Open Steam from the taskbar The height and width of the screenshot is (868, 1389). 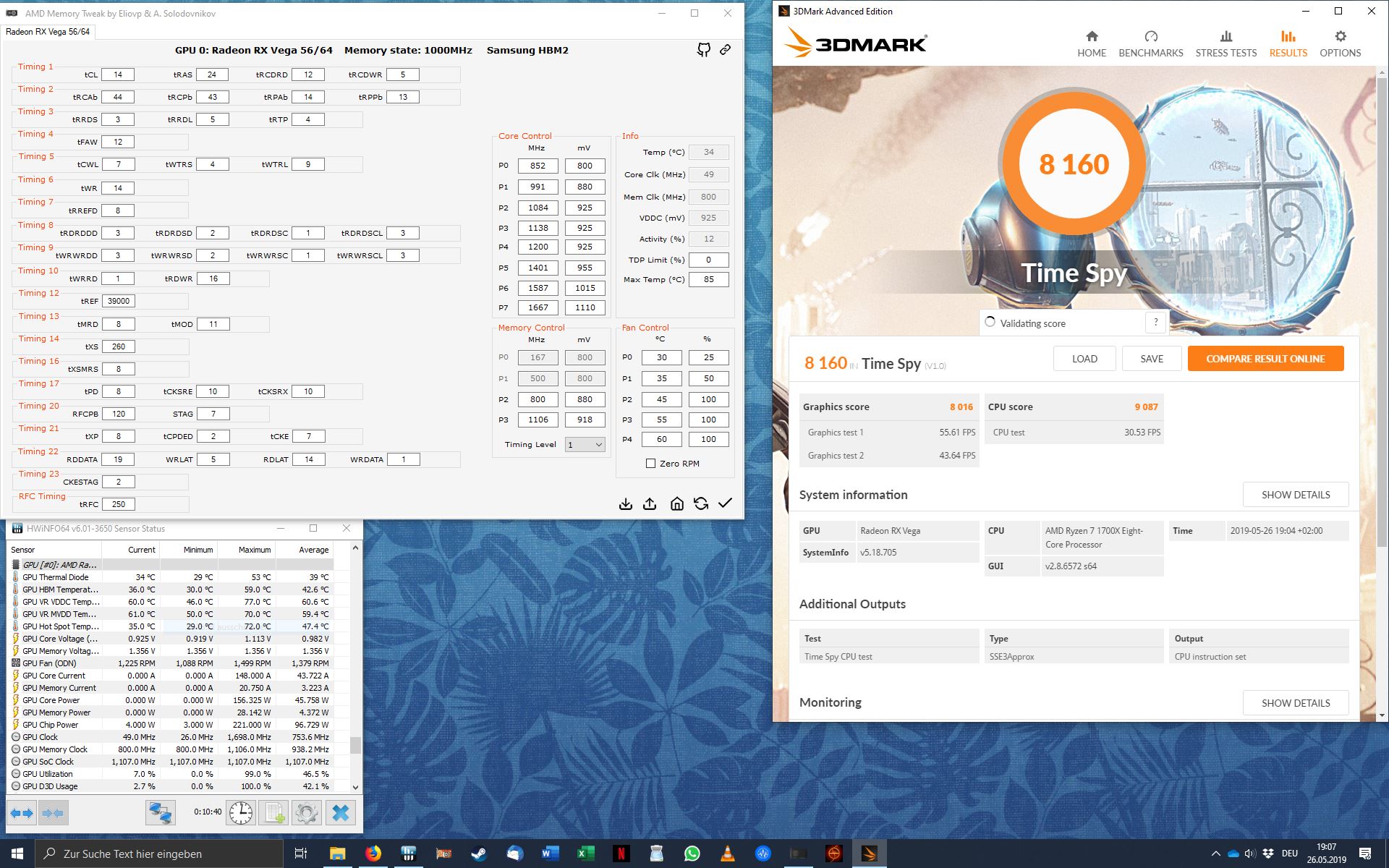(479, 854)
